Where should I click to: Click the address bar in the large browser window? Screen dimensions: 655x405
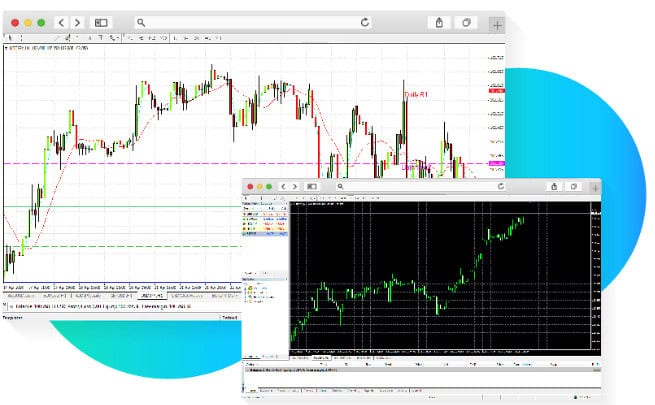(250, 21)
